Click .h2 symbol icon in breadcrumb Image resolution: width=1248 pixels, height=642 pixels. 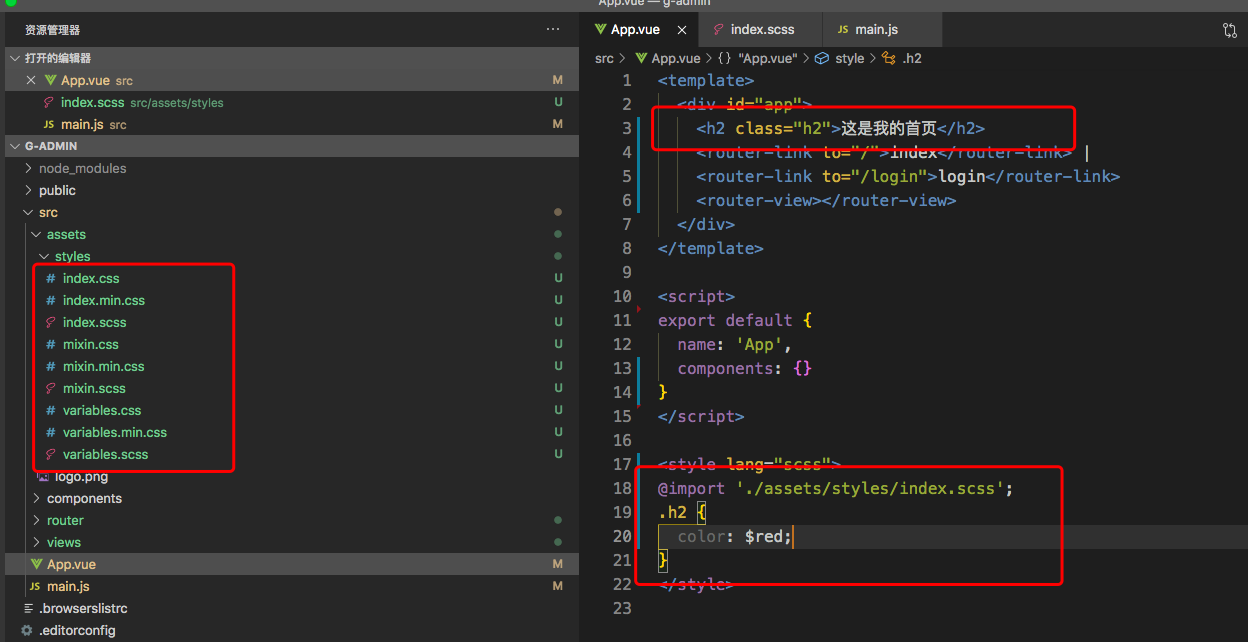[889, 58]
